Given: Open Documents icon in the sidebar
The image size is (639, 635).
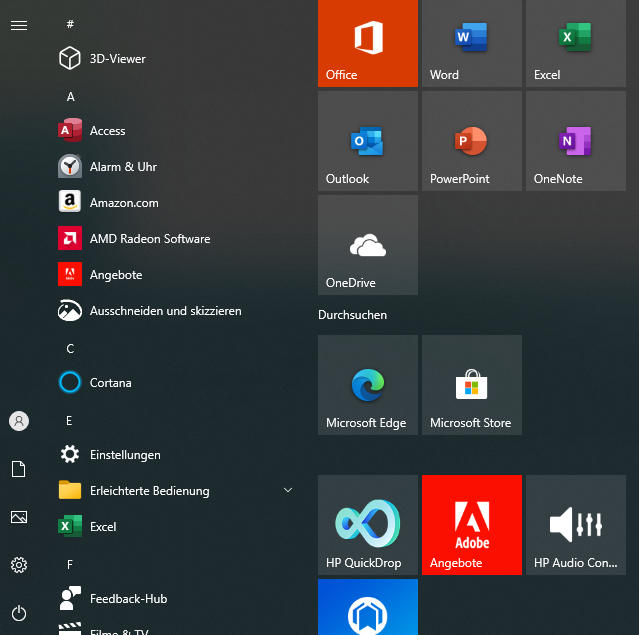Looking at the screenshot, I should pyautogui.click(x=19, y=469).
